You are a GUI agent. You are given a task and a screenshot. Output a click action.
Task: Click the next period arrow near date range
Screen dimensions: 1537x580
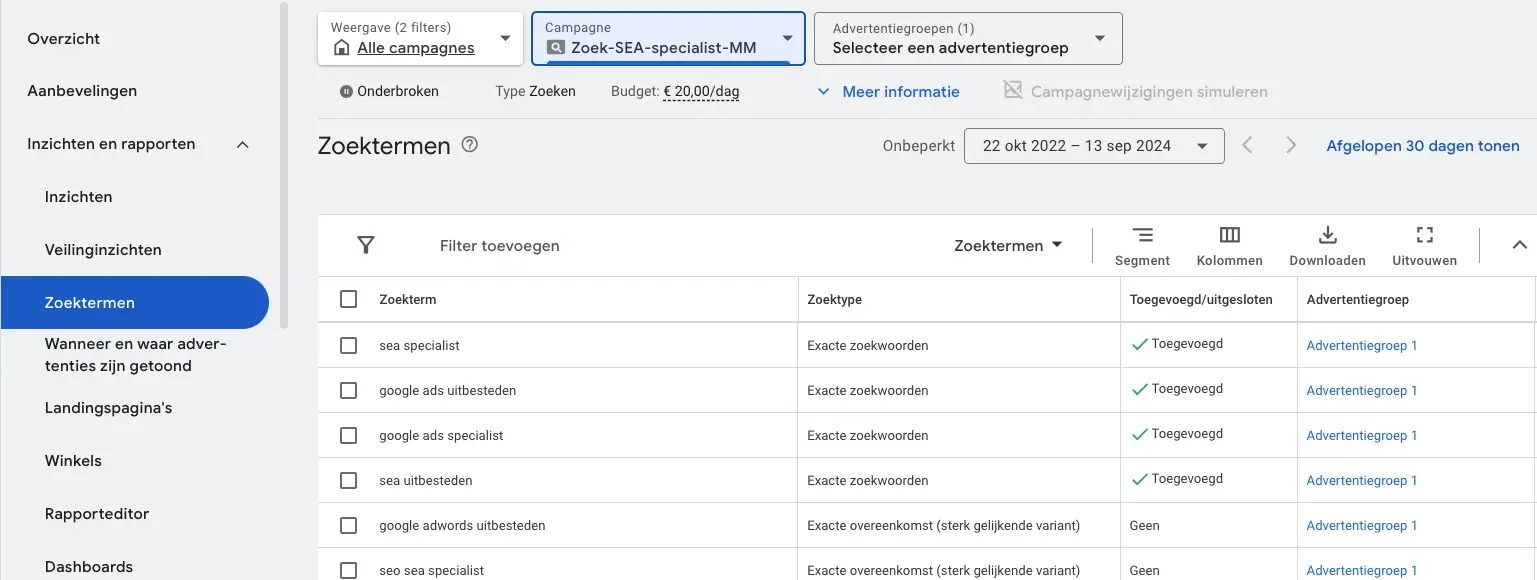coord(1290,145)
